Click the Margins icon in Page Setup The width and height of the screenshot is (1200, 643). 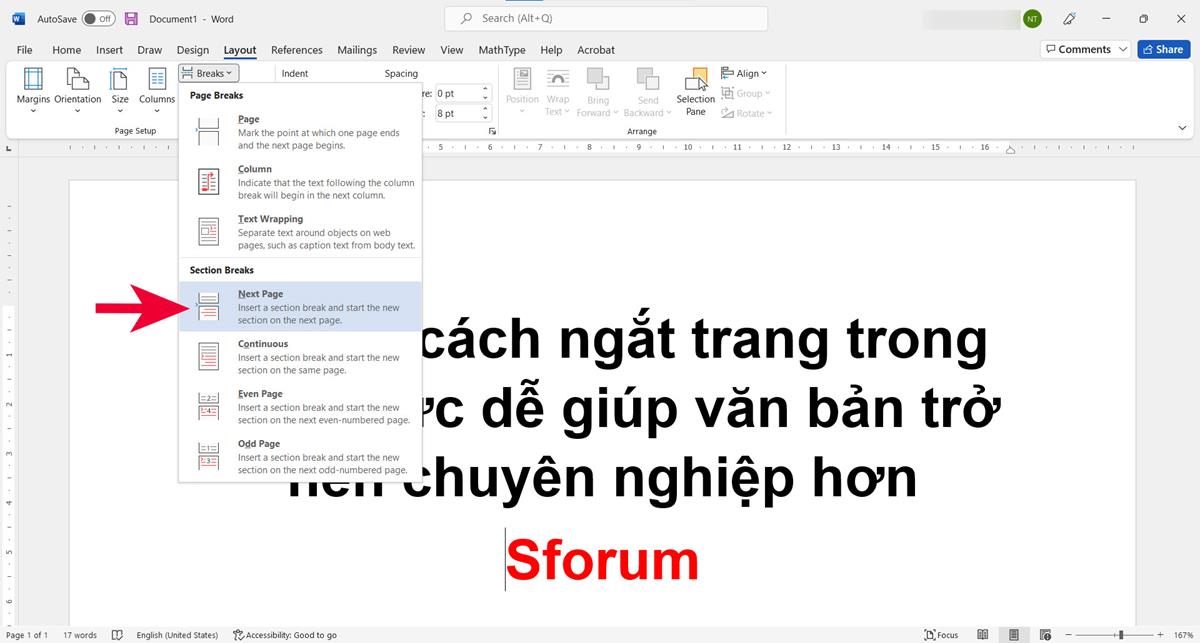coord(33,80)
